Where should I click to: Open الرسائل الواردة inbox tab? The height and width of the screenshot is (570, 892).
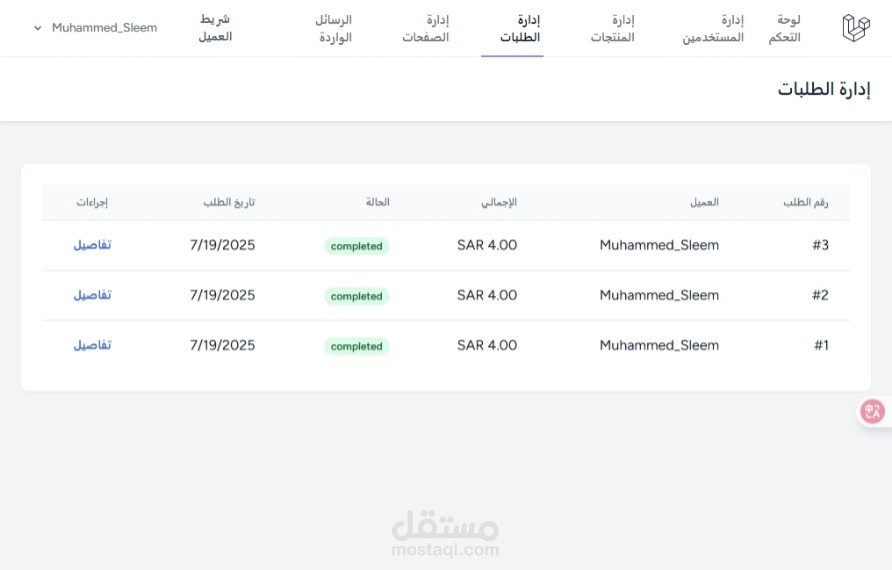tap(334, 28)
